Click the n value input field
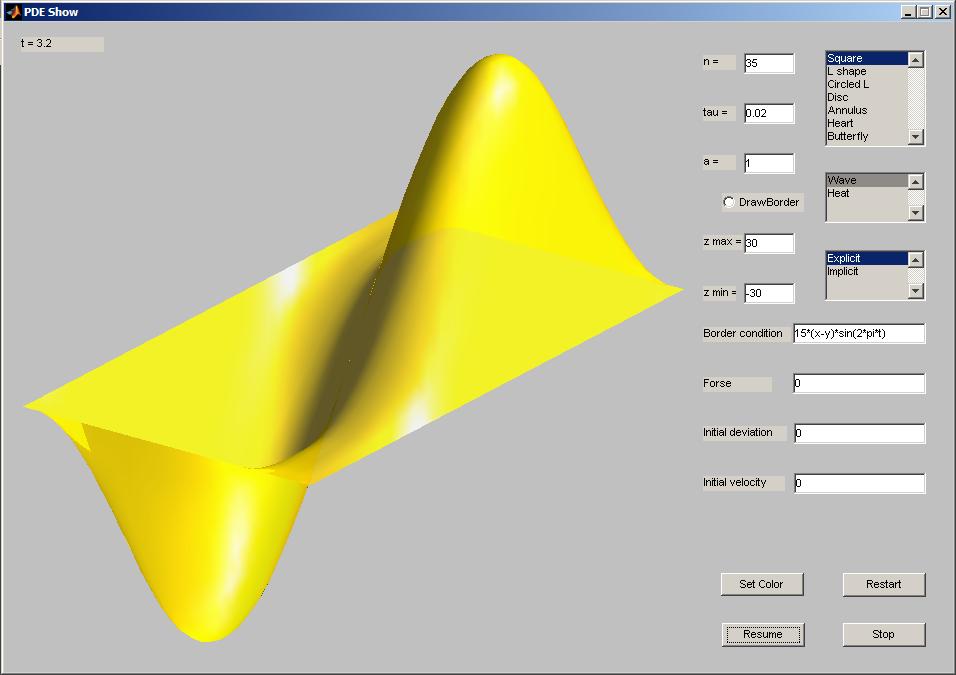This screenshot has width=956, height=675. point(769,63)
